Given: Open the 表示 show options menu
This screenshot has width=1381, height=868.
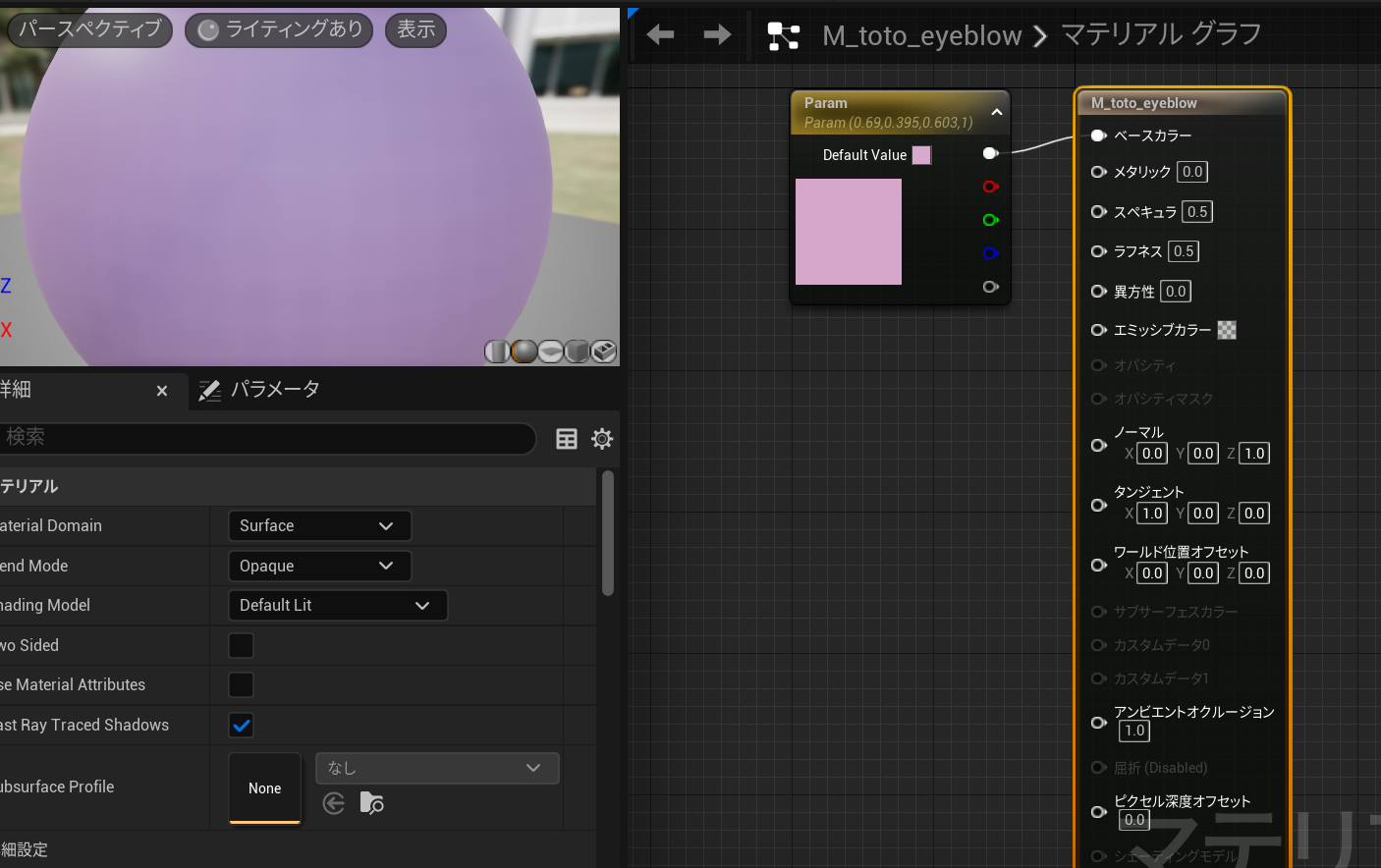Looking at the screenshot, I should [416, 29].
